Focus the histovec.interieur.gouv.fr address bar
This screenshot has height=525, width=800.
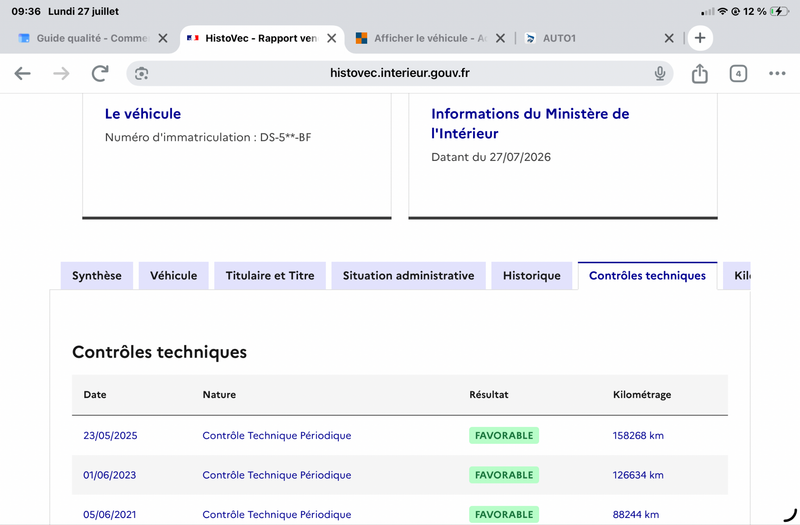(399, 73)
